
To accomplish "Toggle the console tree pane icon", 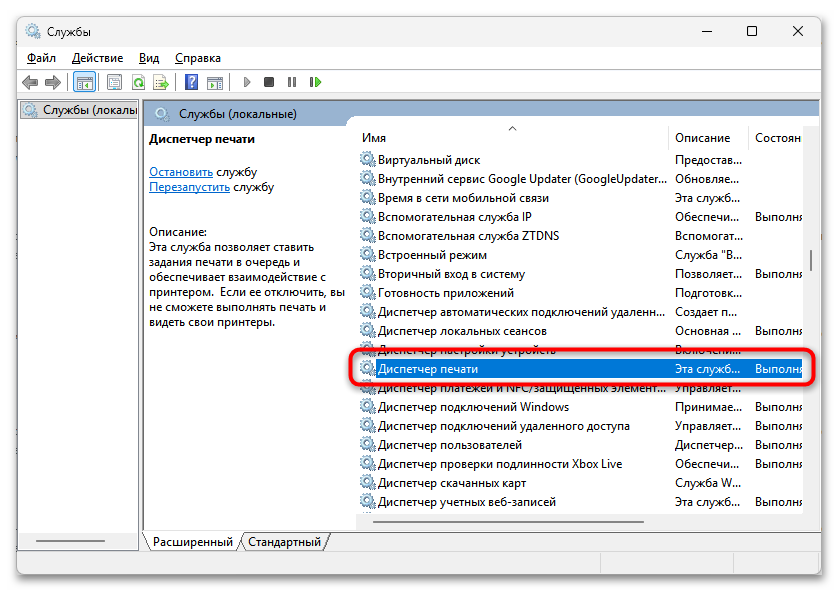I will pos(85,81).
